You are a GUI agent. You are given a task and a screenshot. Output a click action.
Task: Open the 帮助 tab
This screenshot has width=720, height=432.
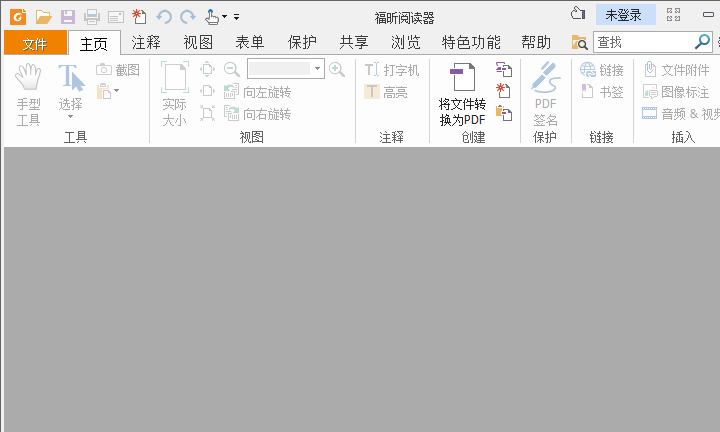pos(536,43)
